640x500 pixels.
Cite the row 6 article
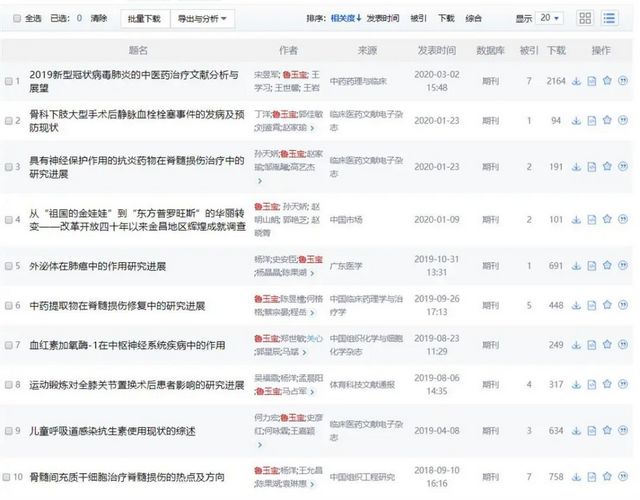click(623, 305)
